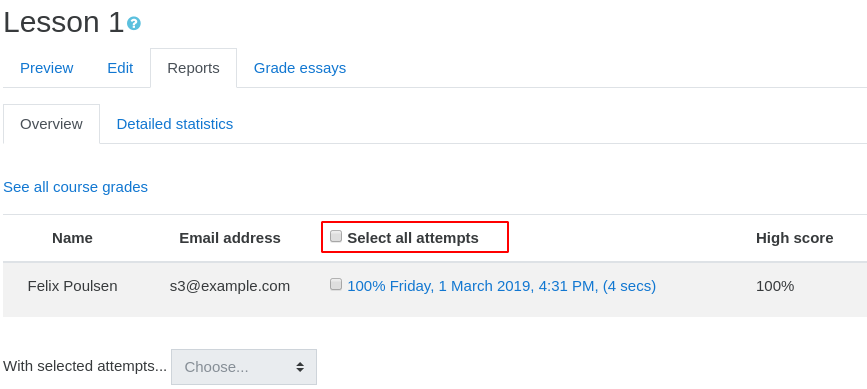Open the With selected attempts dropdown
Viewport: 867px width, 389px height.
tap(244, 367)
